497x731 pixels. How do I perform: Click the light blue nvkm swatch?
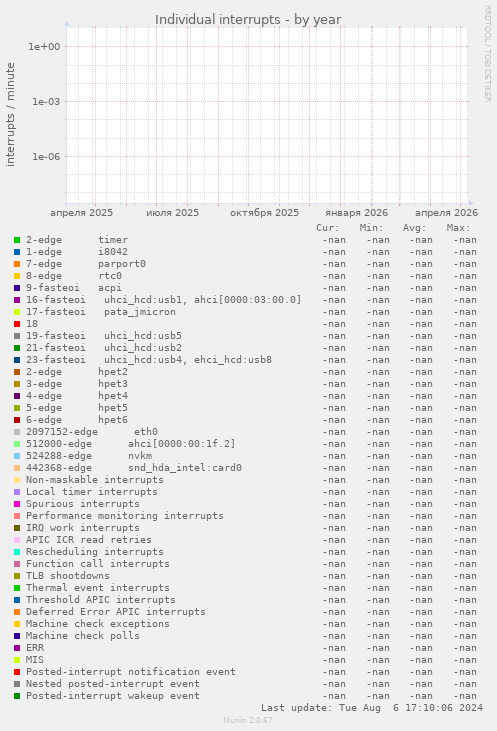point(17,456)
